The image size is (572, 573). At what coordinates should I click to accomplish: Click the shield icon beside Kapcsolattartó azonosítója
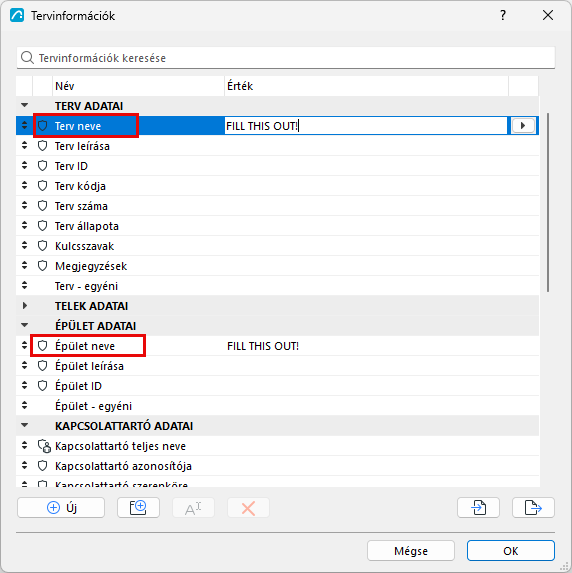[x=42, y=466]
